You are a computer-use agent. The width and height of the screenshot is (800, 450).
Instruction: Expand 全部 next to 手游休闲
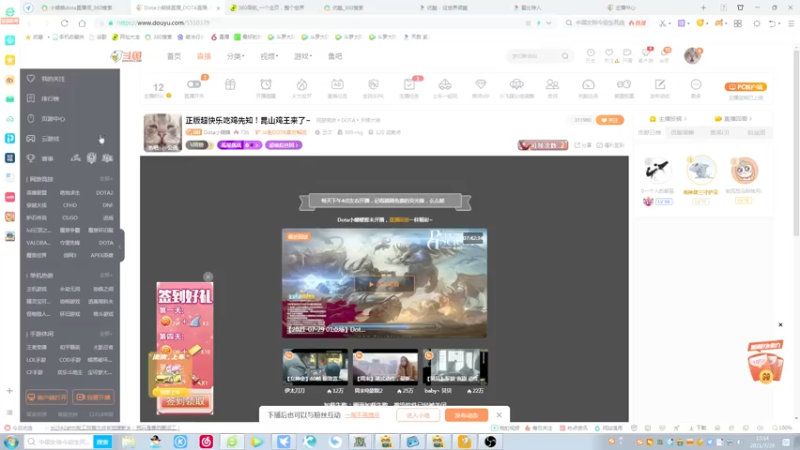click(x=106, y=334)
